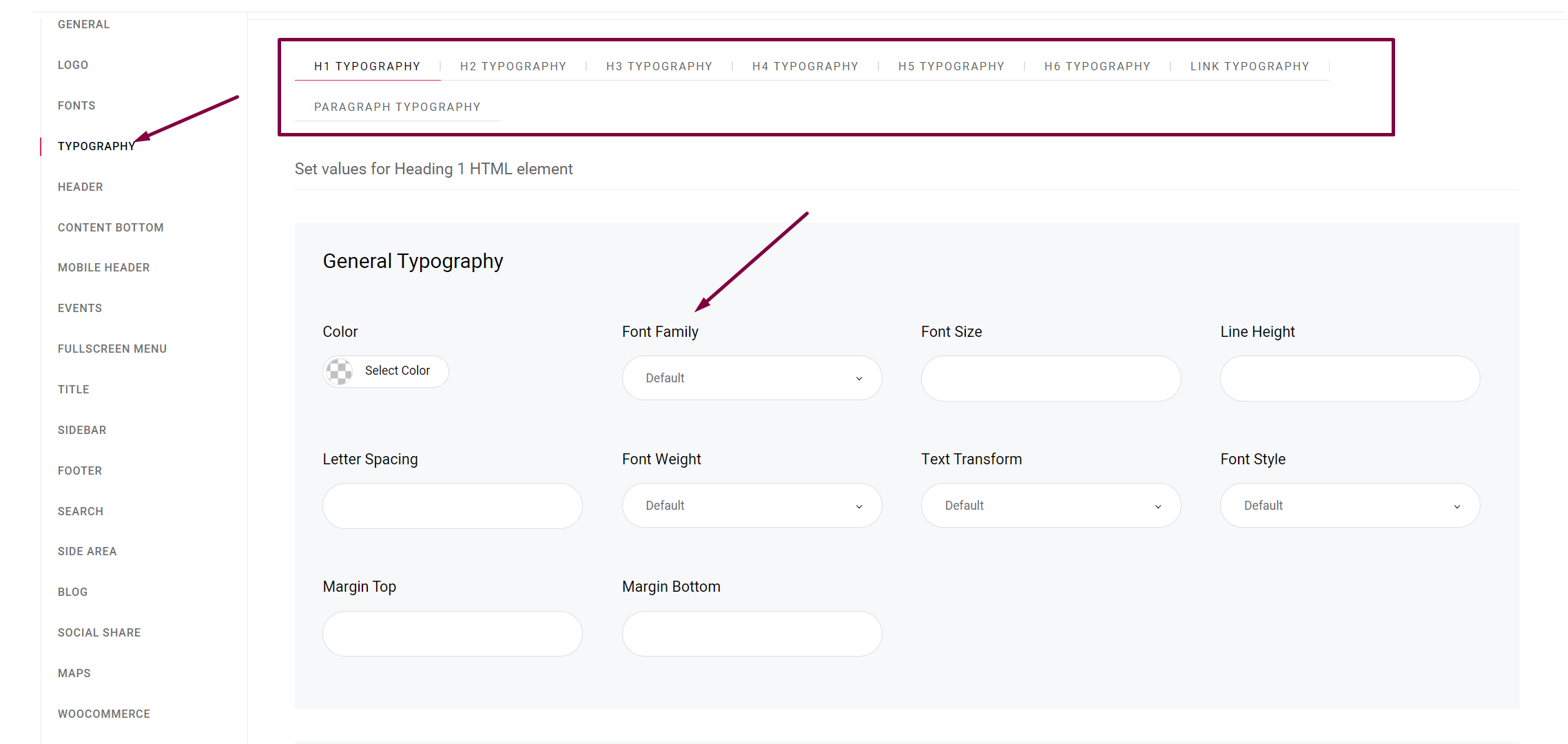Screen dimensions: 1568x744
Task: Open the Link Typography tab
Action: click(x=1250, y=66)
